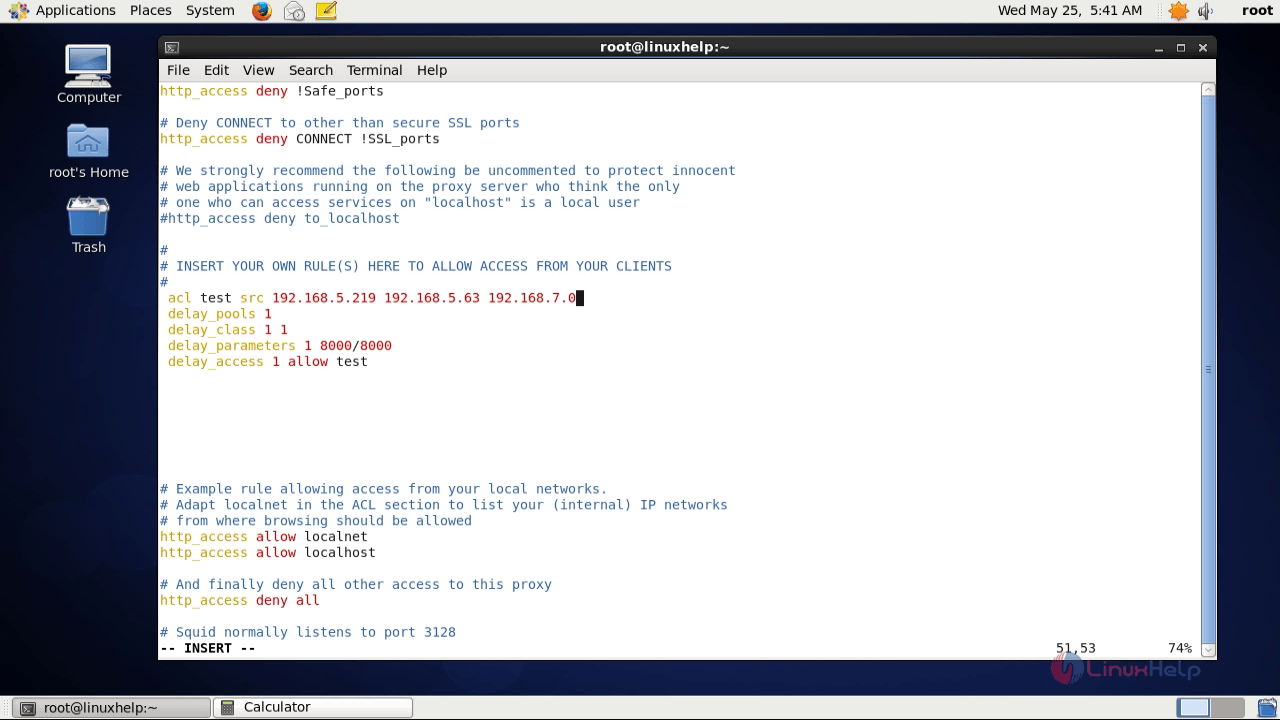The image size is (1280, 720).
Task: Click IP address 192.168.5.63
Action: pos(431,298)
